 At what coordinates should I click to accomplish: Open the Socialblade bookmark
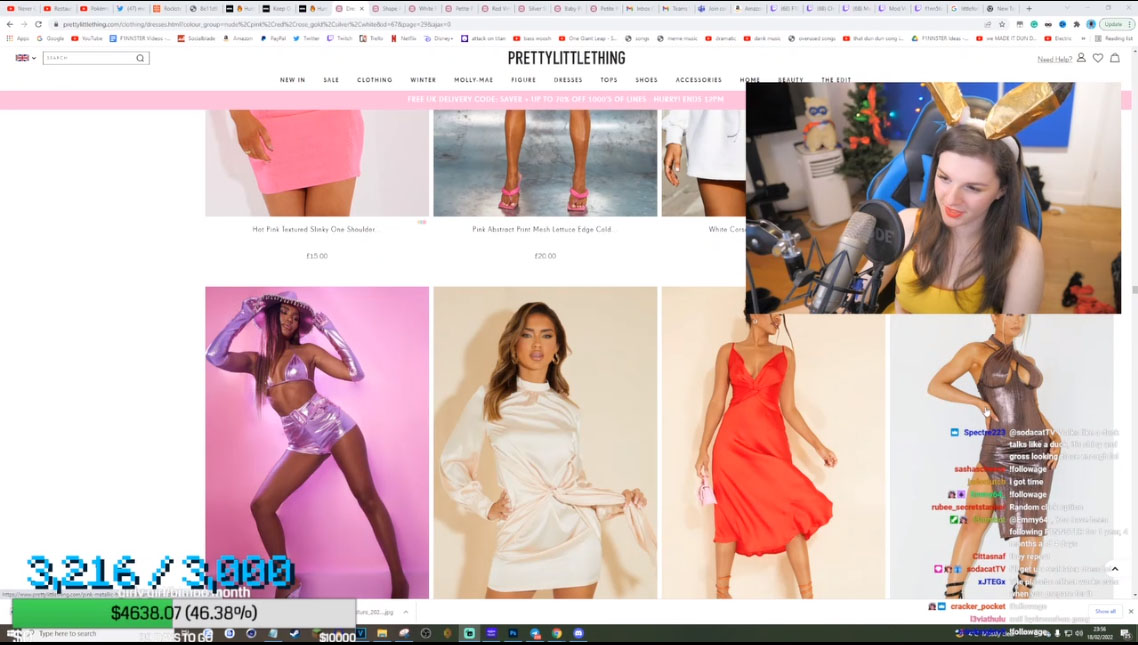[197, 38]
